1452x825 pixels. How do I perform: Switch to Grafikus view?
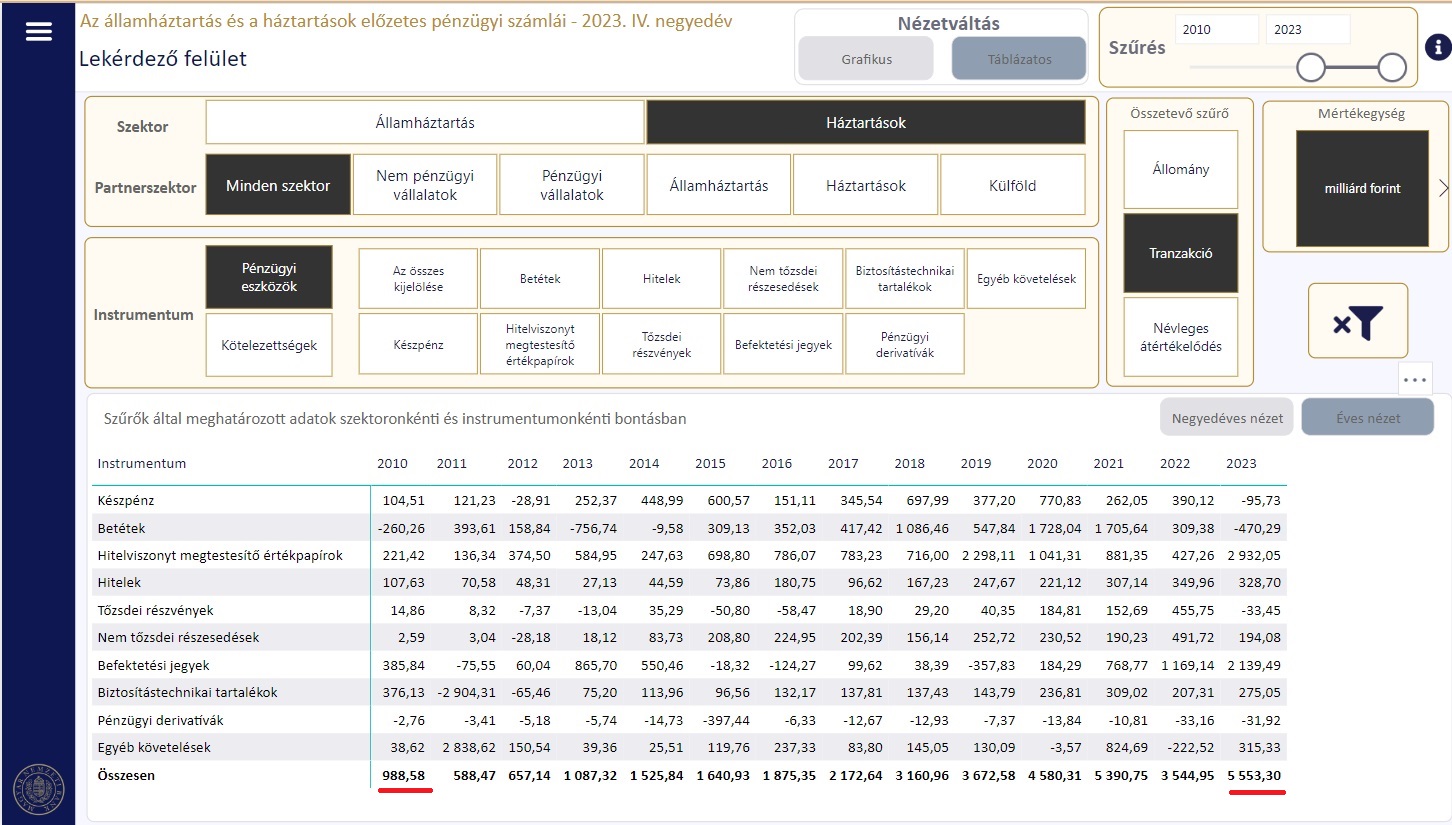[866, 59]
